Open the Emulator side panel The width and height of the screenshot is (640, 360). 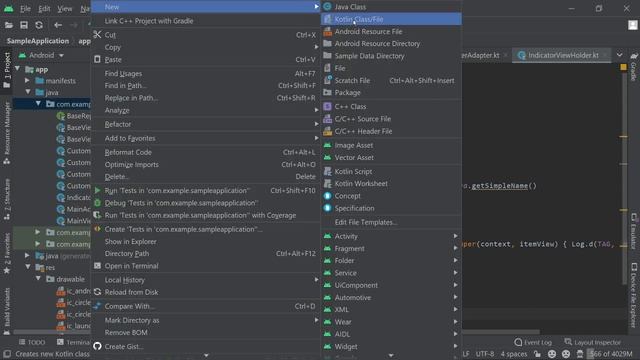pyautogui.click(x=633, y=231)
